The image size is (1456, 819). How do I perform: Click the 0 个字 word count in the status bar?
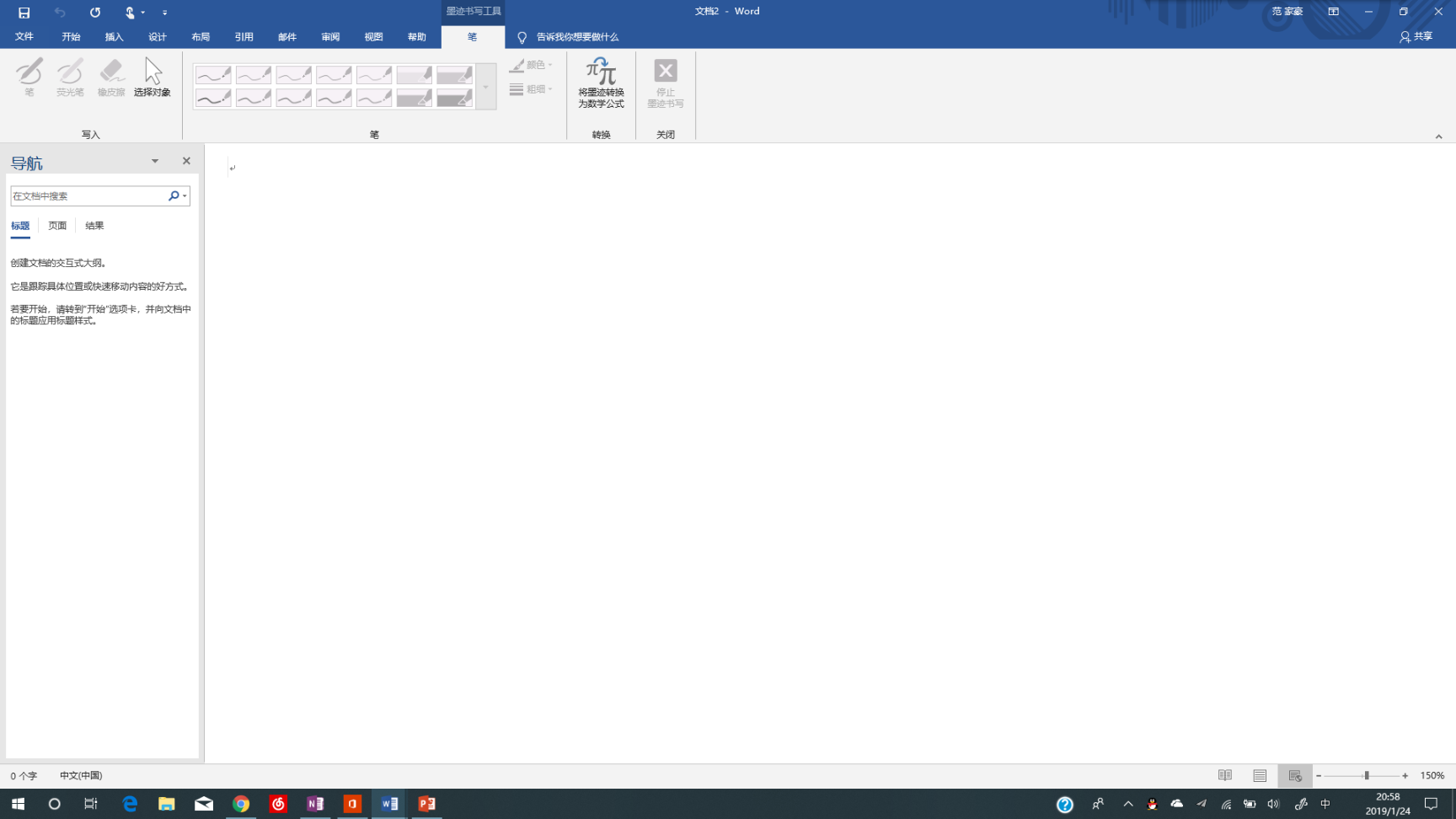tap(24, 776)
